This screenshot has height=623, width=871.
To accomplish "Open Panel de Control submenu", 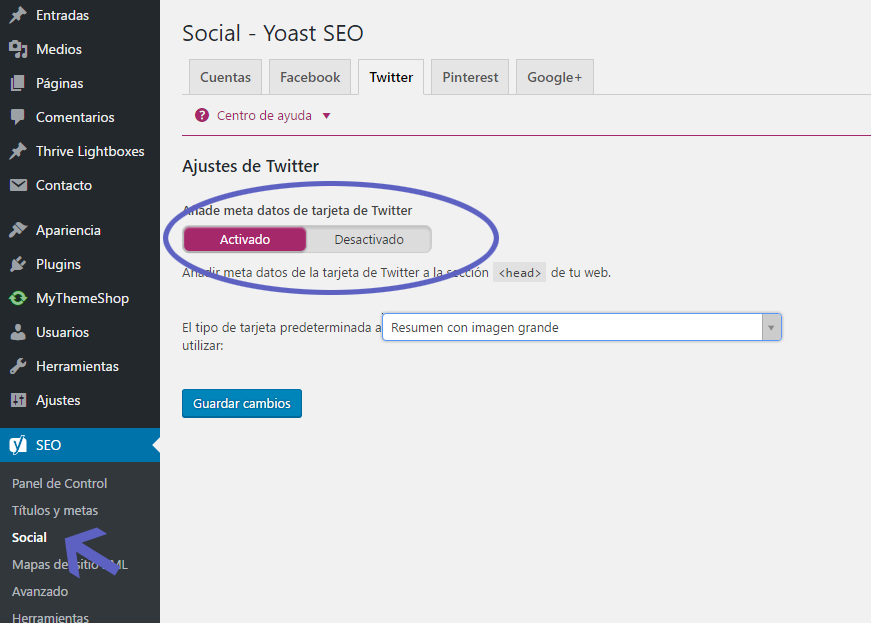I will click(x=59, y=484).
